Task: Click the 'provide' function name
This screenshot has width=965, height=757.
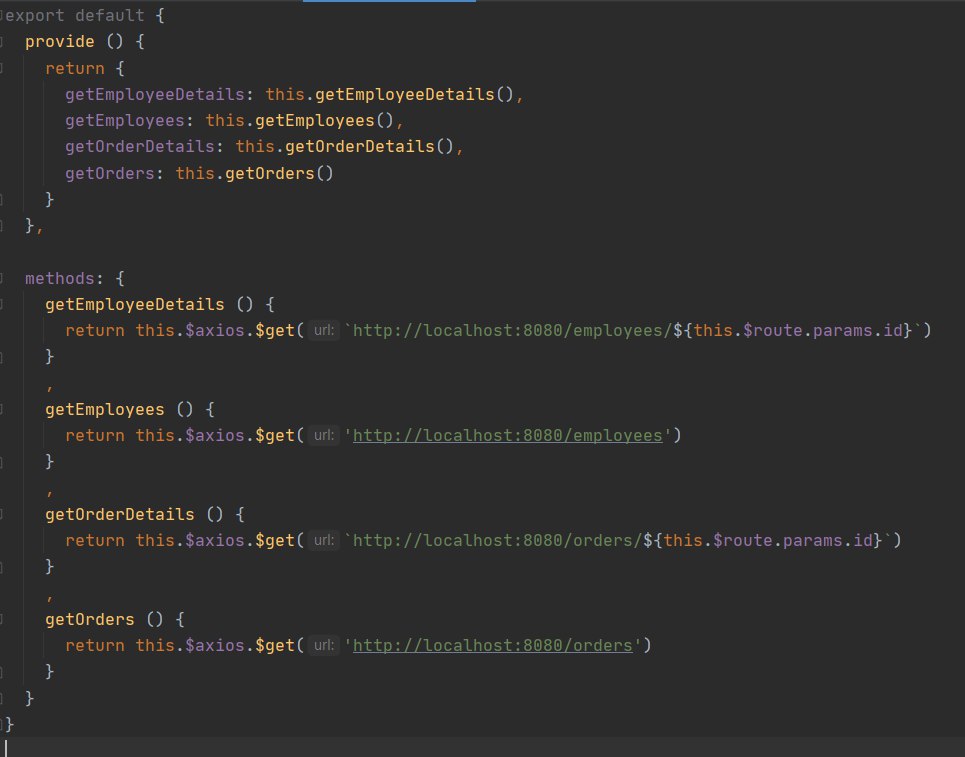Action: pos(60,42)
